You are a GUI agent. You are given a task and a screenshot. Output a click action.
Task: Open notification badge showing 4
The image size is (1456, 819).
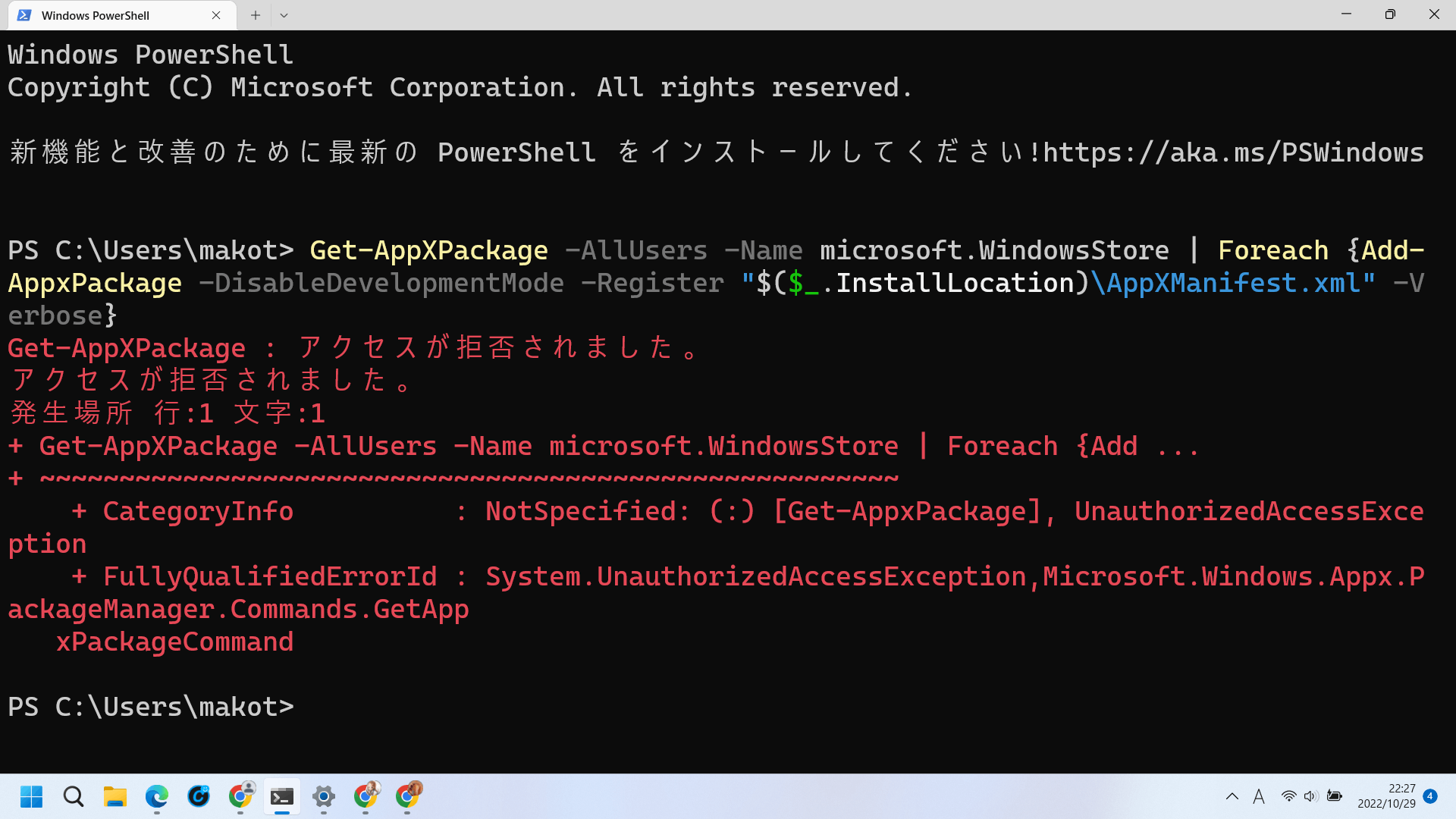click(x=1430, y=796)
